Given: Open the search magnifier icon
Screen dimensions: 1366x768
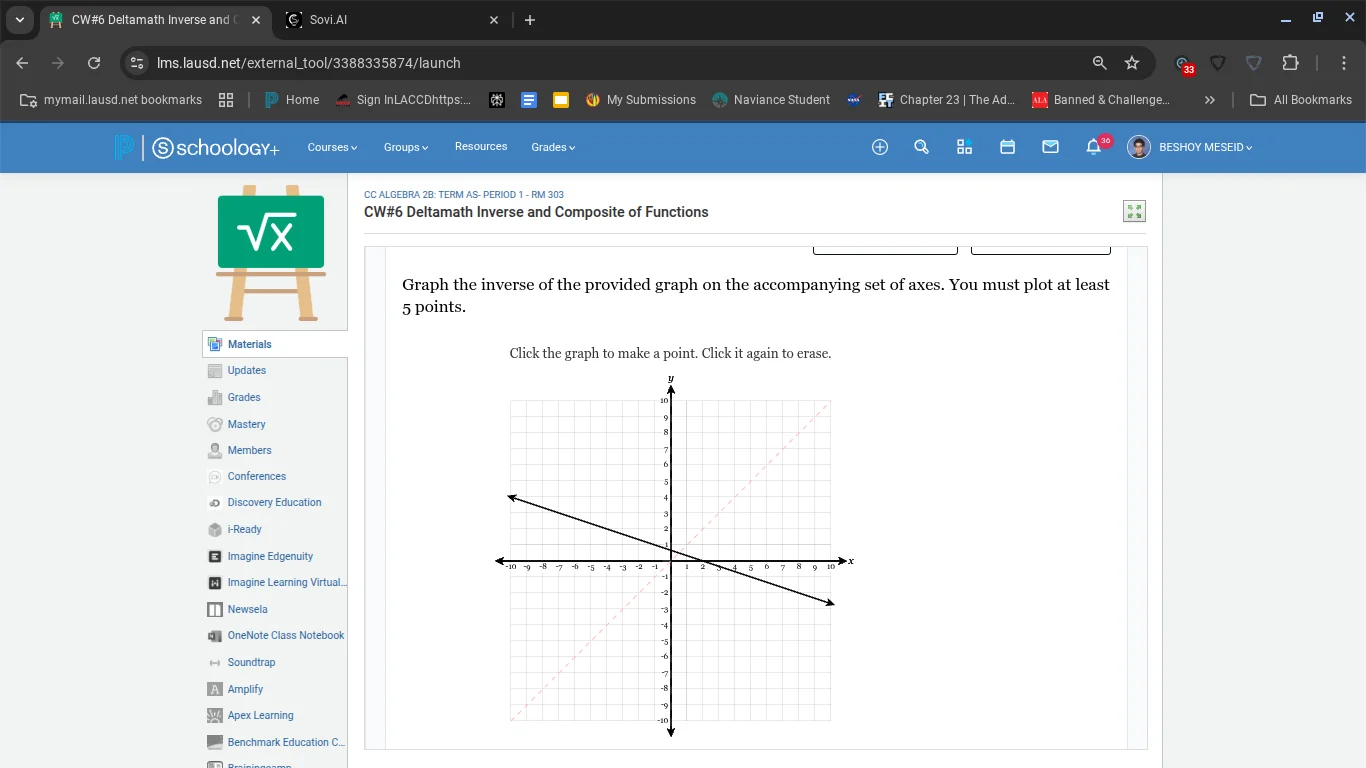Looking at the screenshot, I should click(x=921, y=146).
